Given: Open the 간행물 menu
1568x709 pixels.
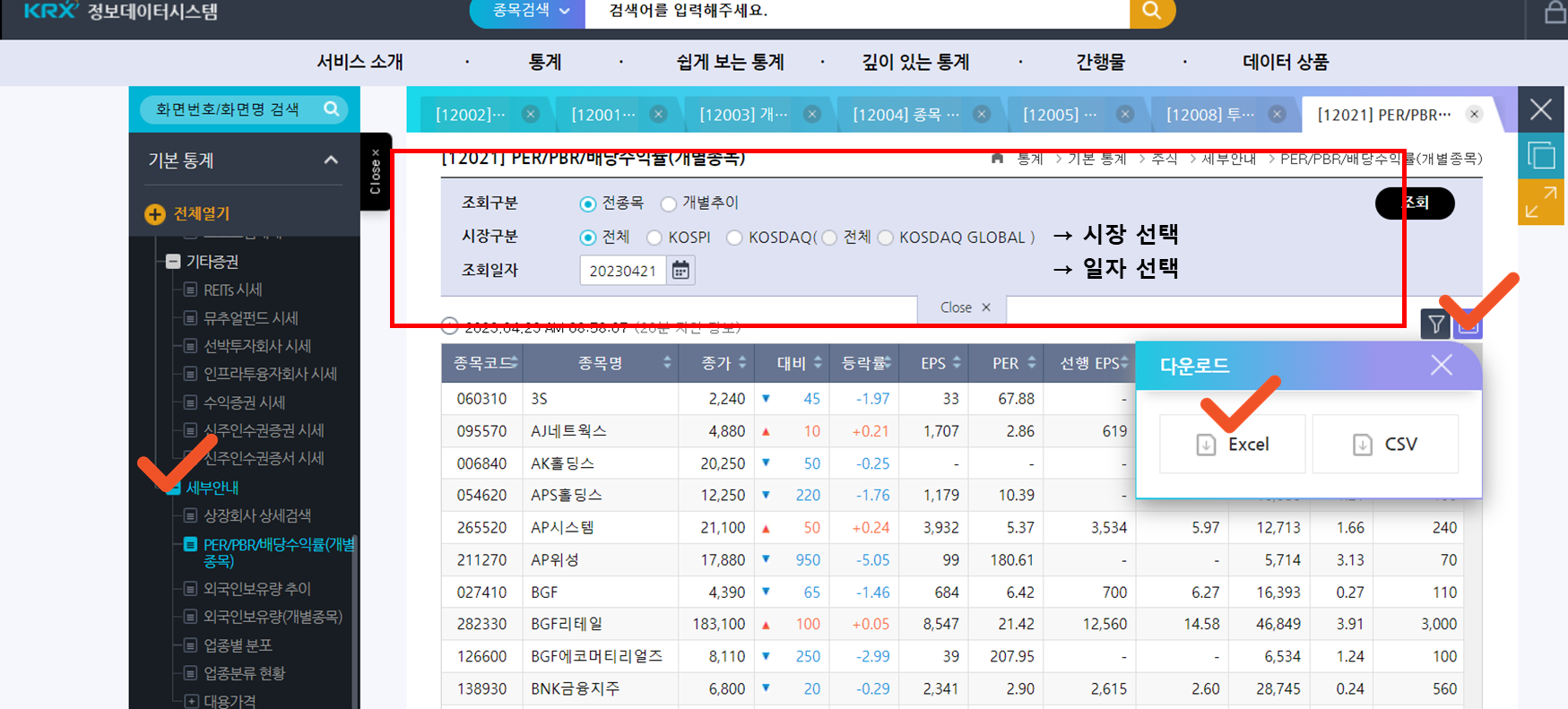Looking at the screenshot, I should (x=1101, y=62).
